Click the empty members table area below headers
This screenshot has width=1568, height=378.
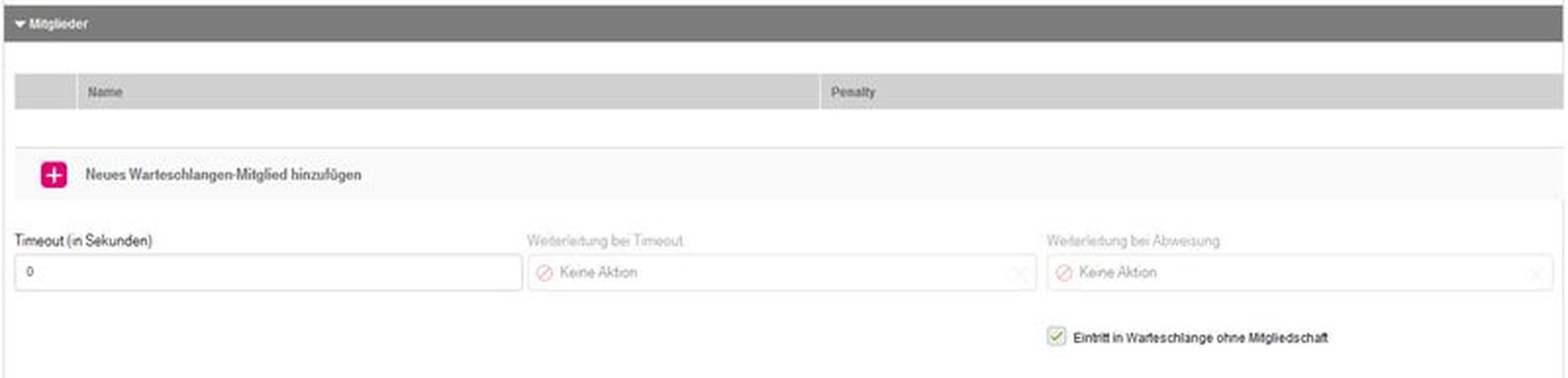pyautogui.click(x=784, y=127)
